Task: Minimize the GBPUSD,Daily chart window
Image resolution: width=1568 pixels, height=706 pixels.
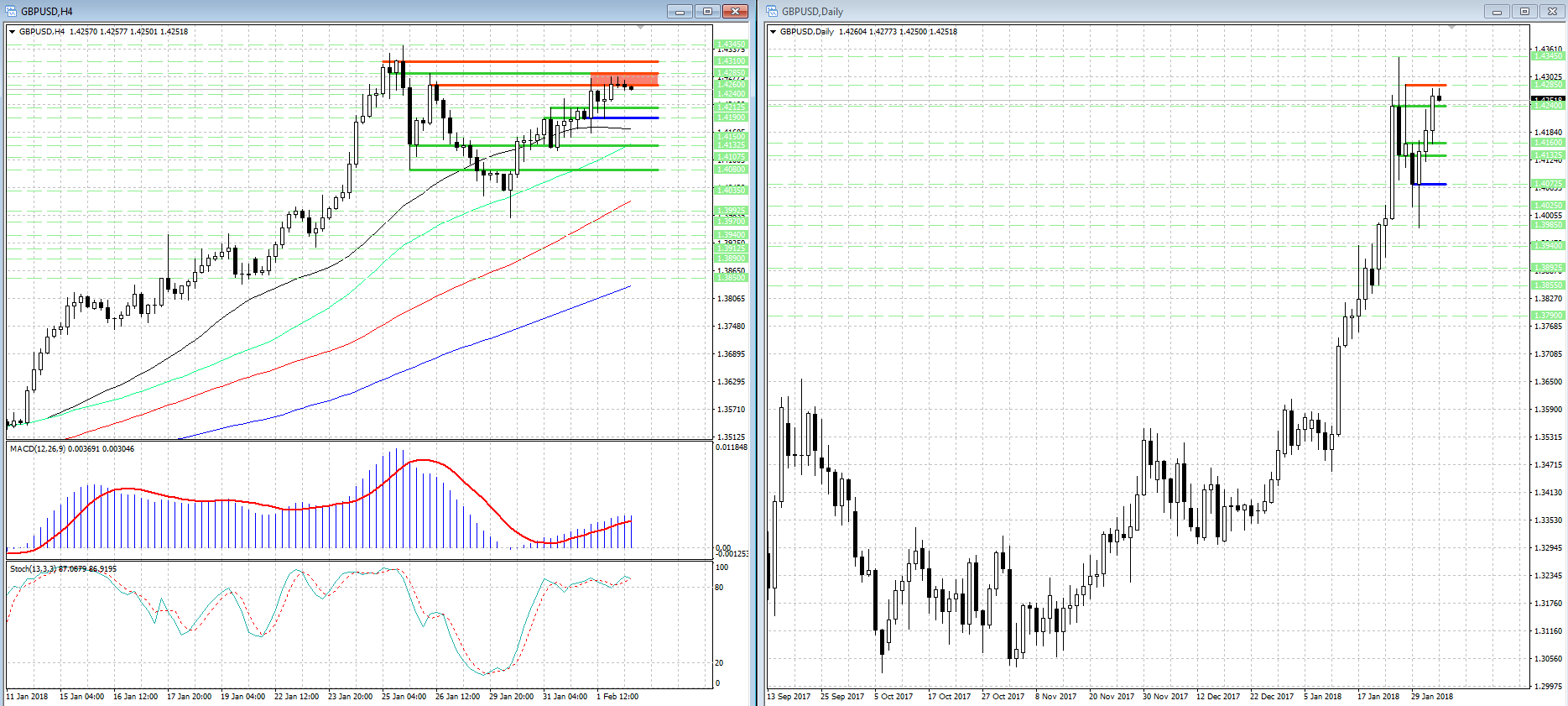Action: tap(1497, 11)
